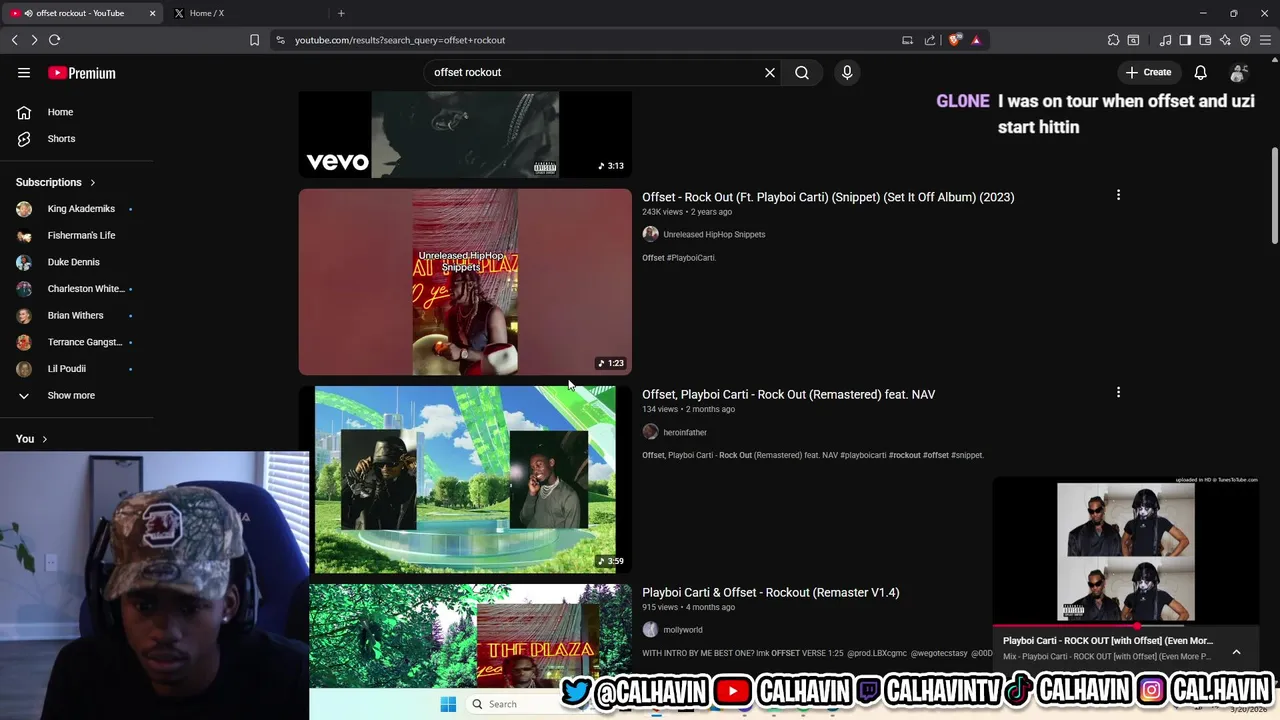
Task: View site information icon in address bar
Action: click(280, 40)
